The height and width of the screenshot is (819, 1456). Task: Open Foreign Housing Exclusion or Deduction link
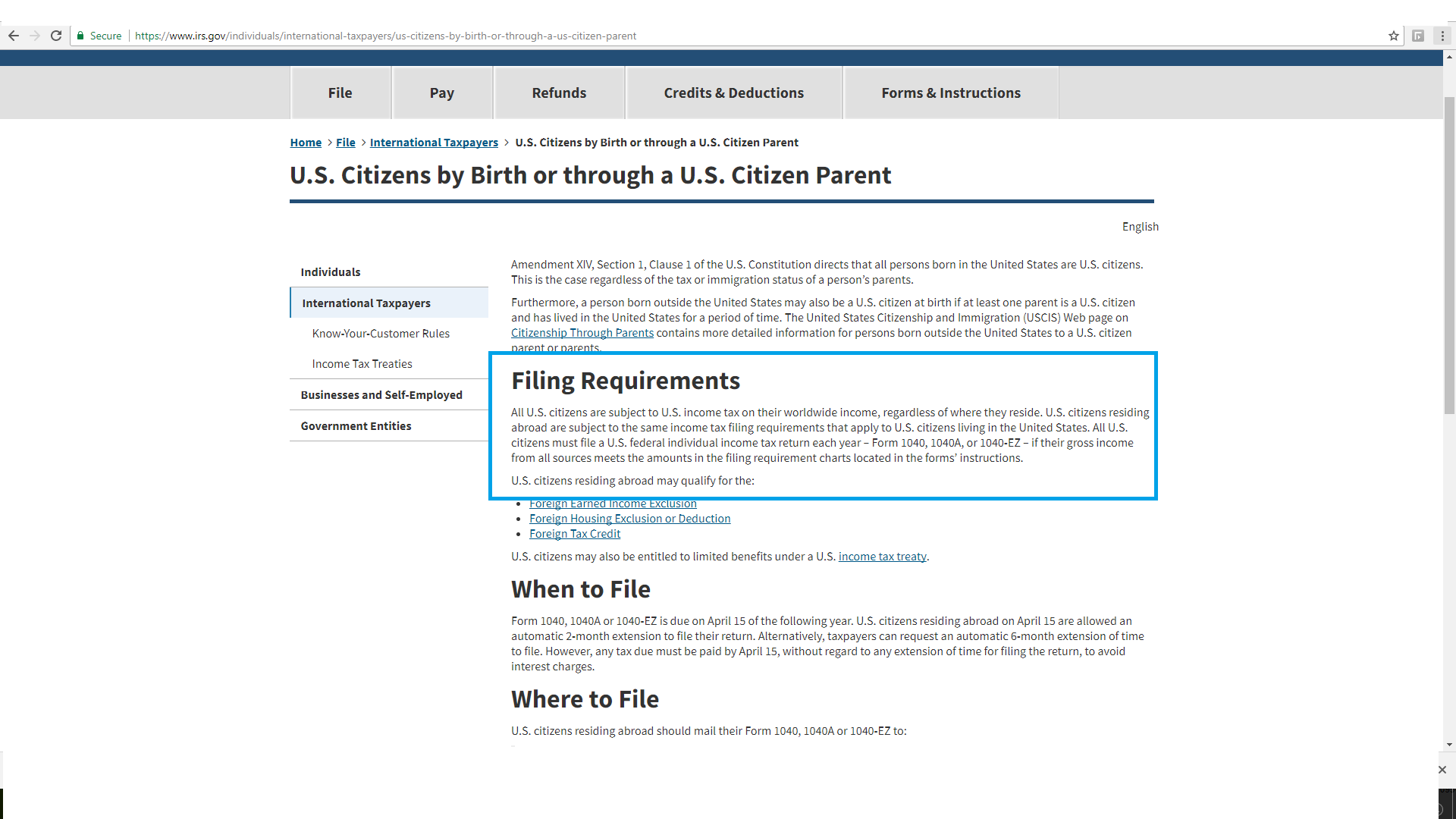click(x=629, y=519)
